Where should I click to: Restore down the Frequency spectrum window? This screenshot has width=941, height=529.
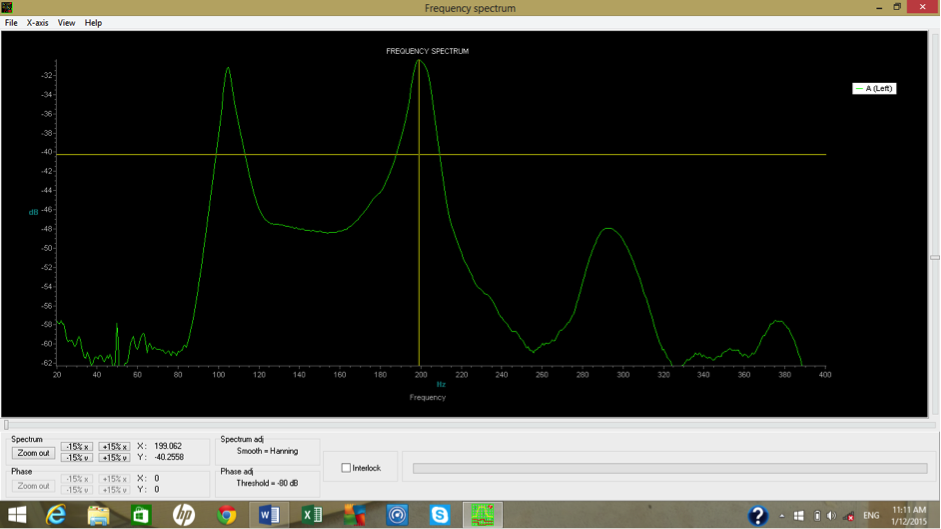[897, 7]
